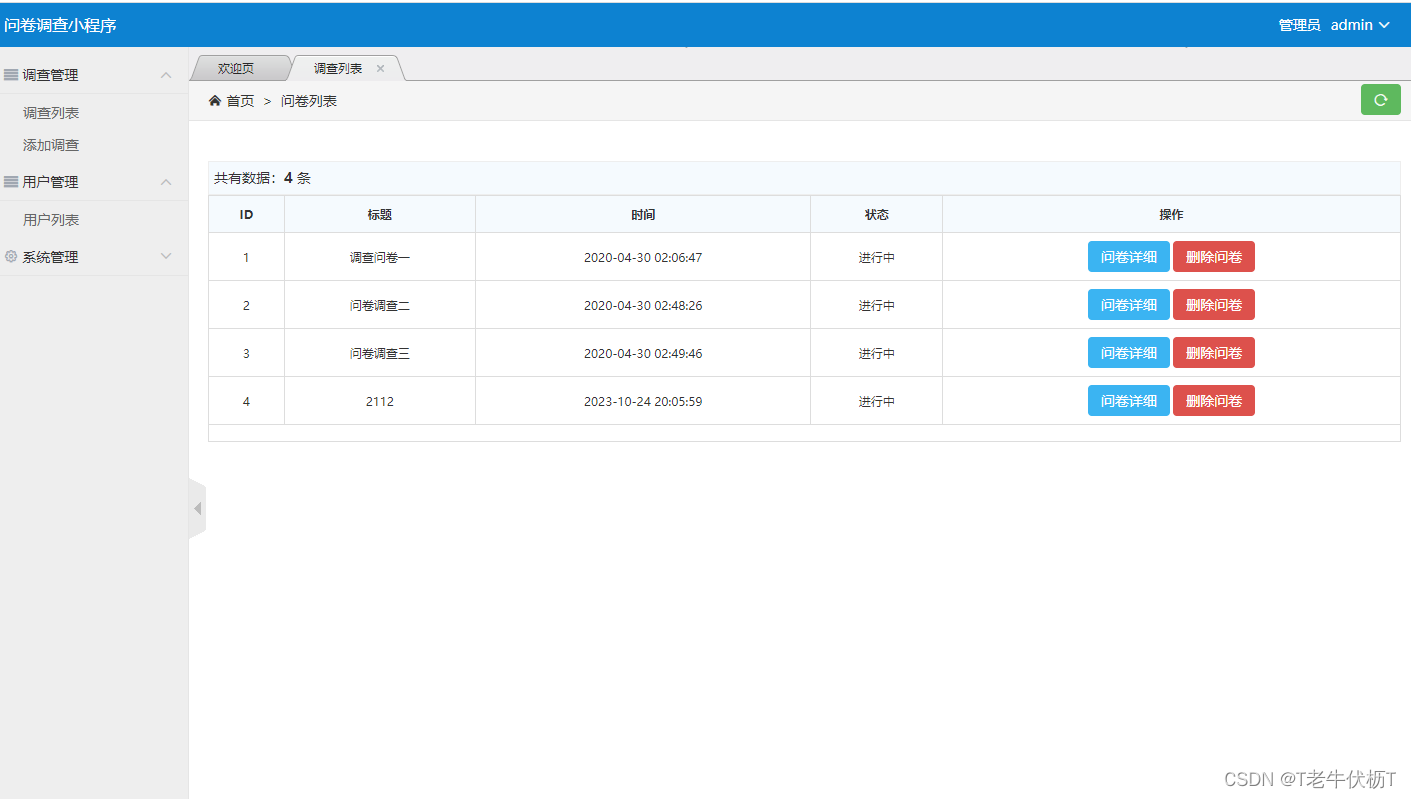The width and height of the screenshot is (1411, 799).
Task: Collapse the 调查管理 menu chevron
Action: [x=166, y=75]
